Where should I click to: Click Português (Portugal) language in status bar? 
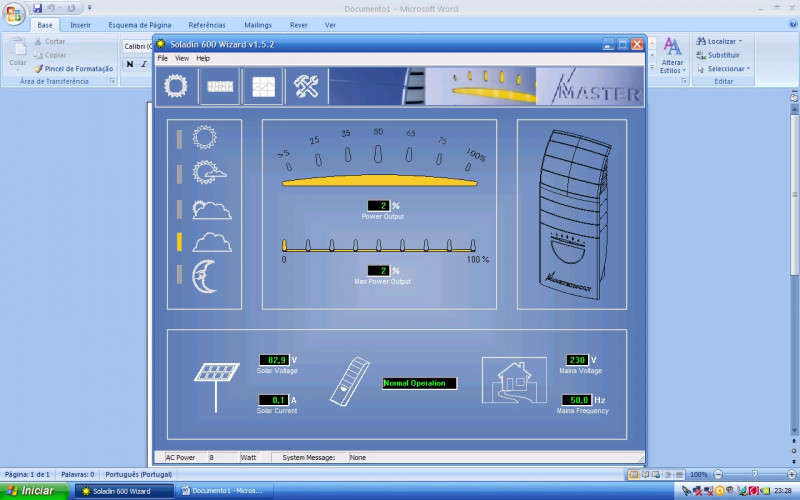coord(138,474)
